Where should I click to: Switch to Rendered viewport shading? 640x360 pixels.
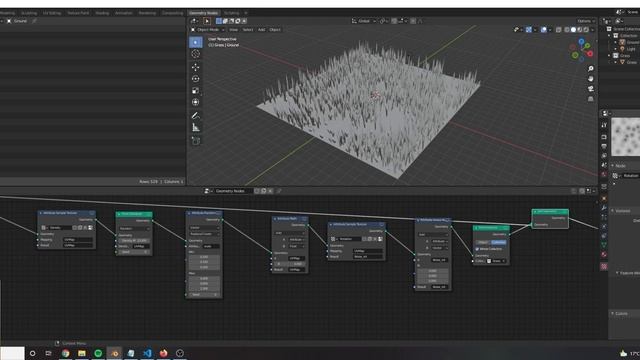(587, 30)
